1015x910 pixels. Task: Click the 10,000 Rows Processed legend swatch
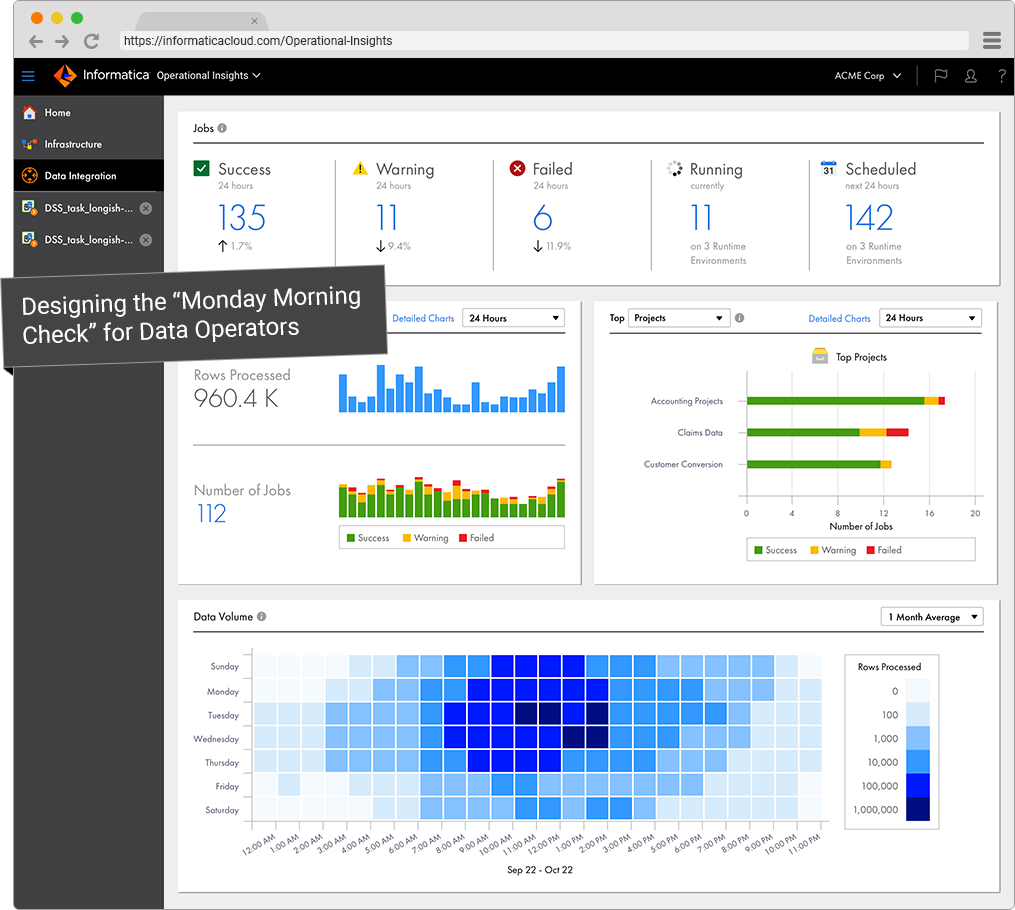click(918, 762)
